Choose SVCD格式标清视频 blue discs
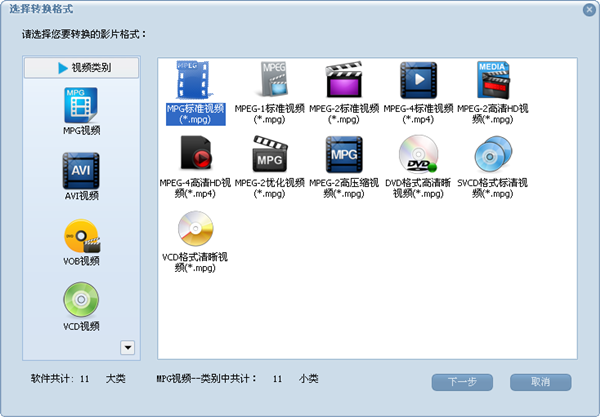600x417 pixels. [493, 154]
